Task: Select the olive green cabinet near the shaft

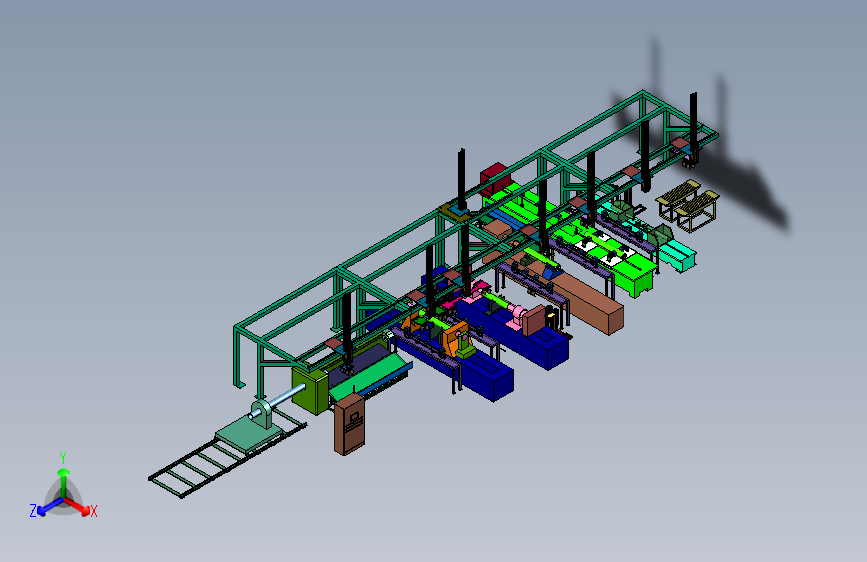Action: click(x=310, y=391)
